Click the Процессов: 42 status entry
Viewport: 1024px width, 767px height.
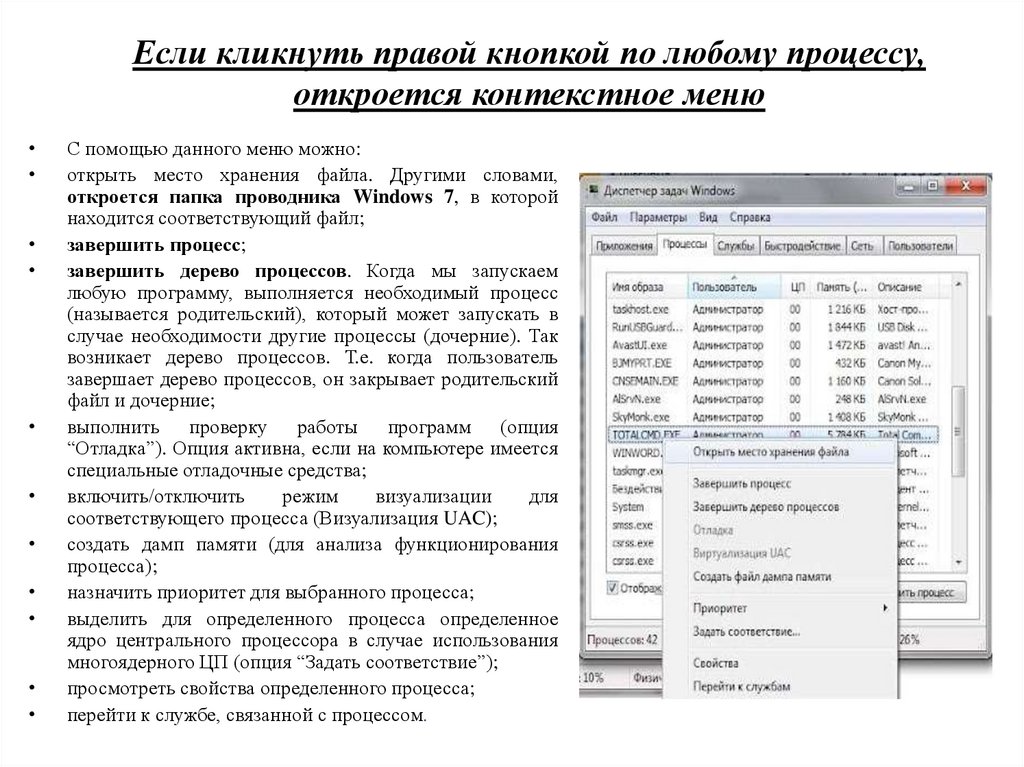(x=622, y=640)
